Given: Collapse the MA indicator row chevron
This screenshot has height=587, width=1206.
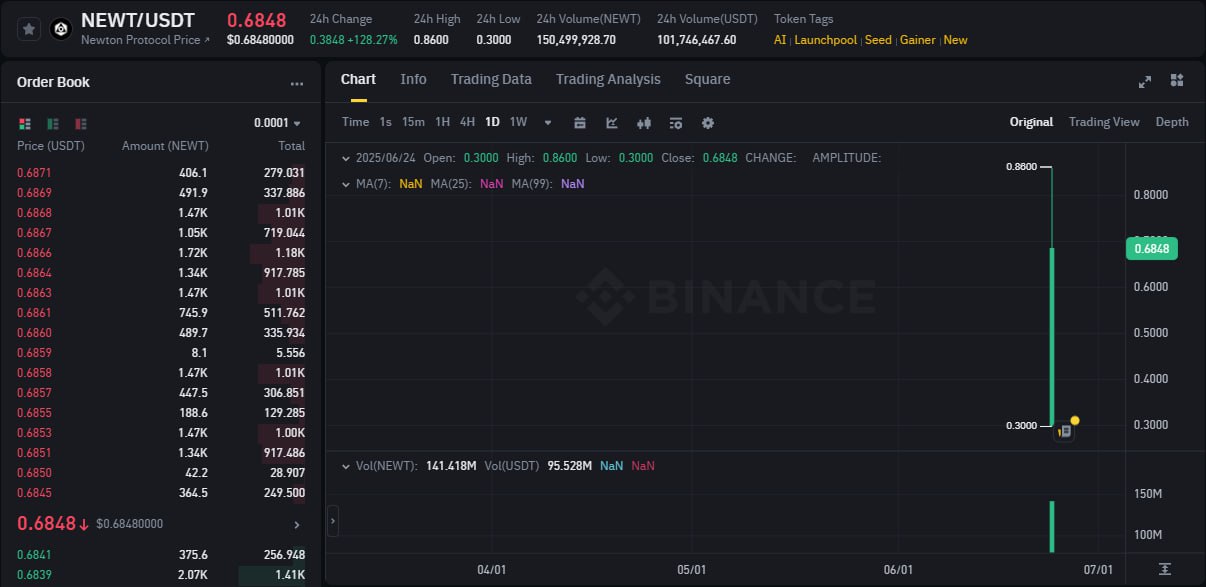Looking at the screenshot, I should click(x=346, y=184).
